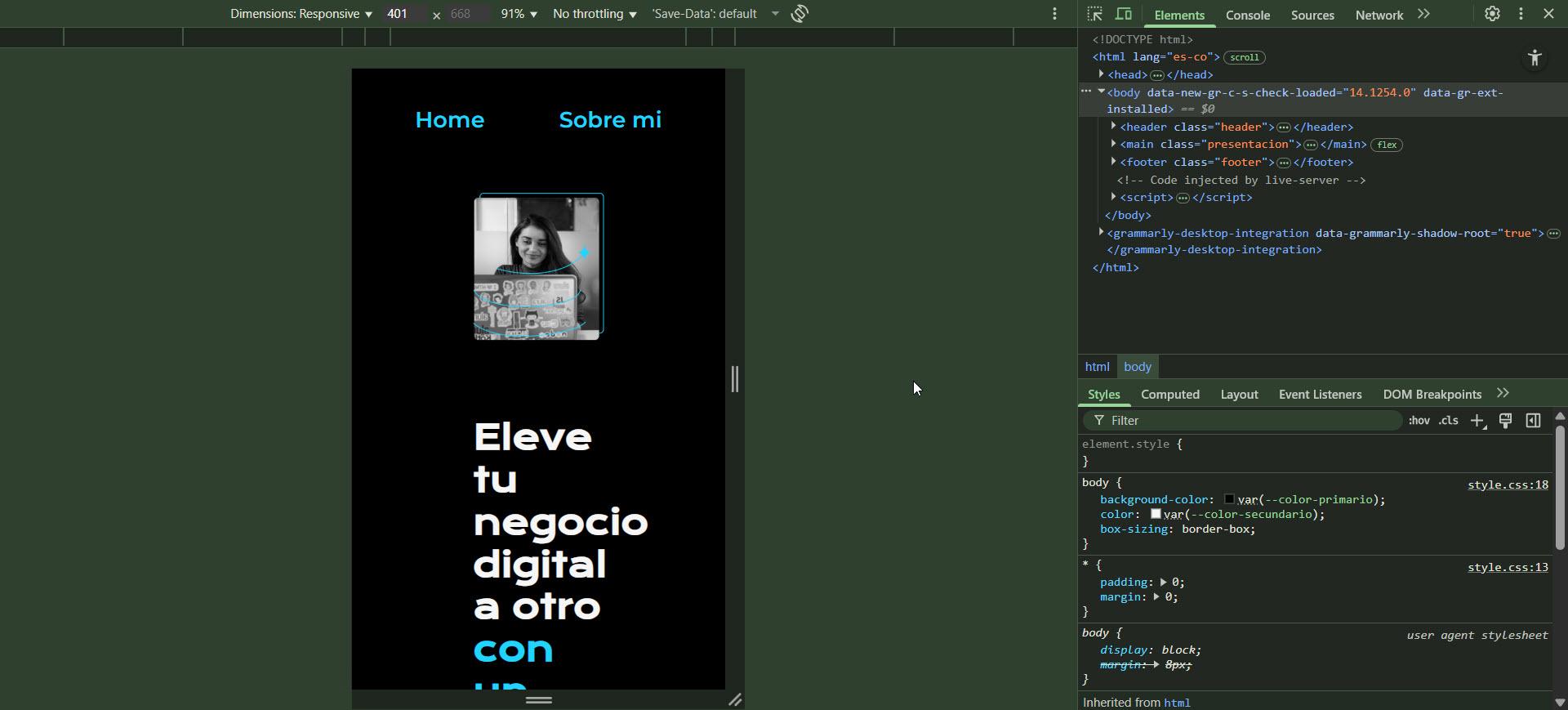
Task: Click the scroll badge on html element
Action: 1245,57
